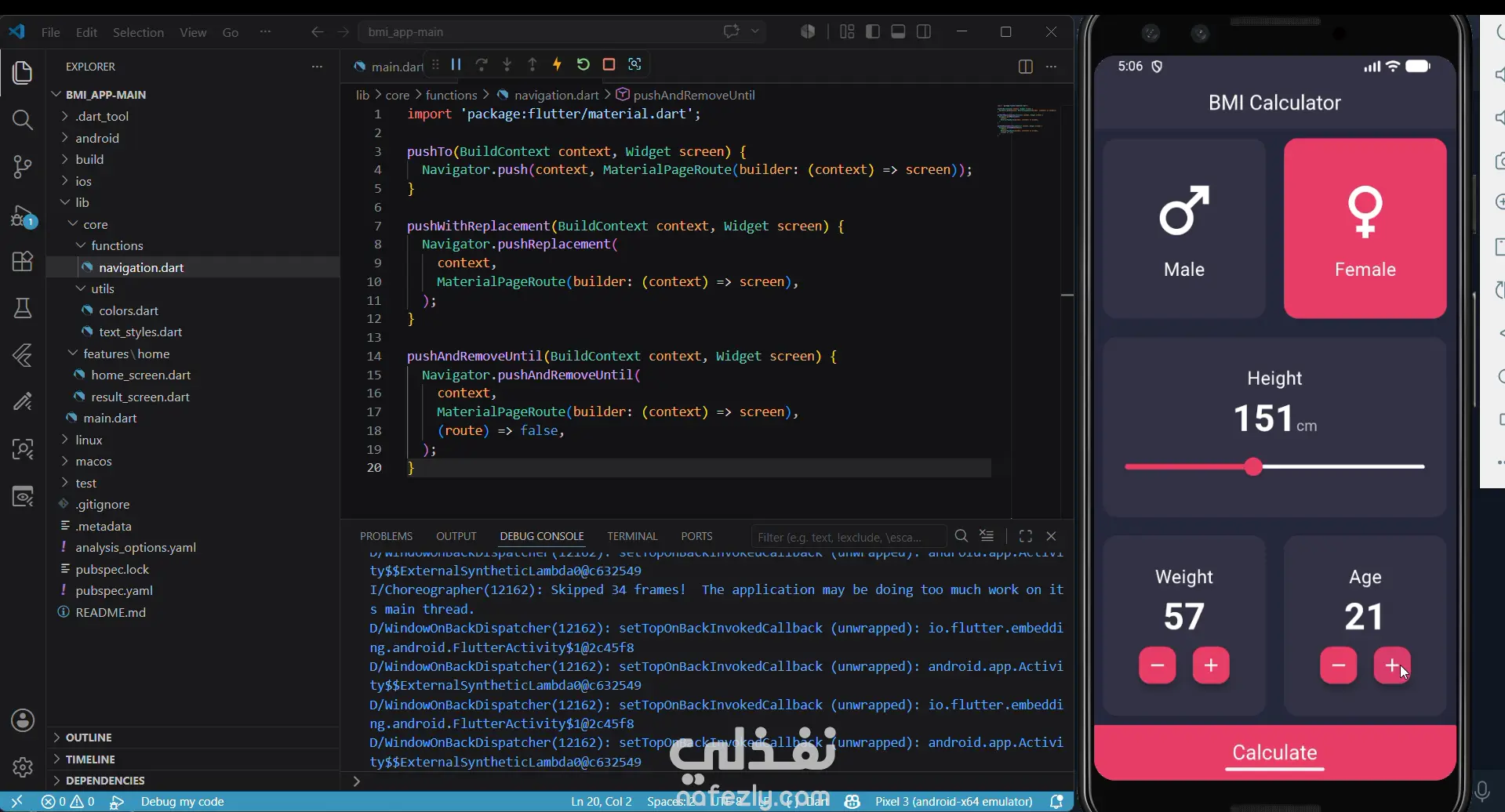Viewport: 1505px width, 812px height.
Task: Increase age with plus button
Action: [x=1392, y=665]
